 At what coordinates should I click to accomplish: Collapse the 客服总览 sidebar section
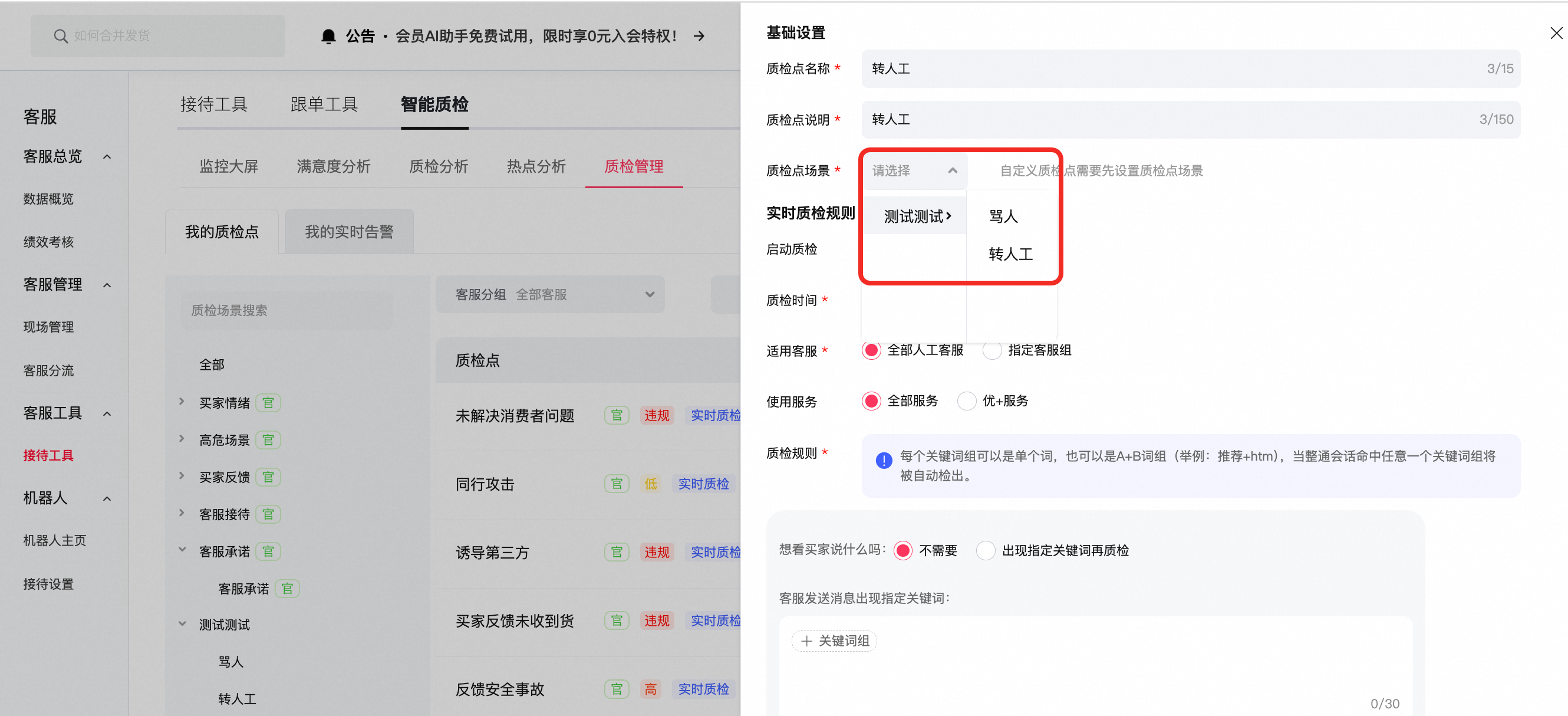107,156
